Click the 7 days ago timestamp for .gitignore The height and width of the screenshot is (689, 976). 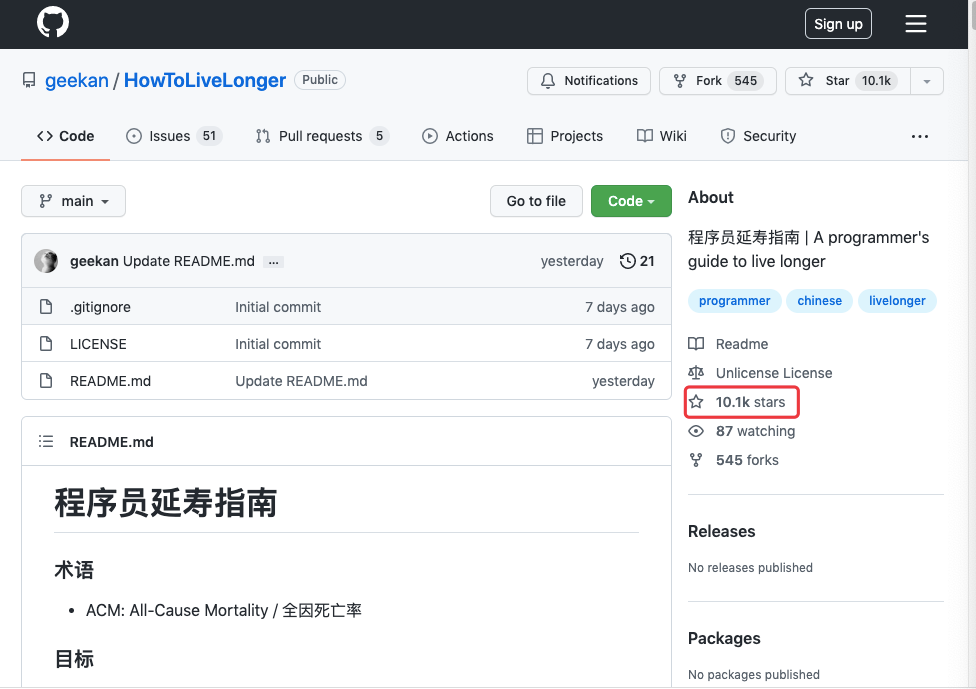click(x=619, y=307)
